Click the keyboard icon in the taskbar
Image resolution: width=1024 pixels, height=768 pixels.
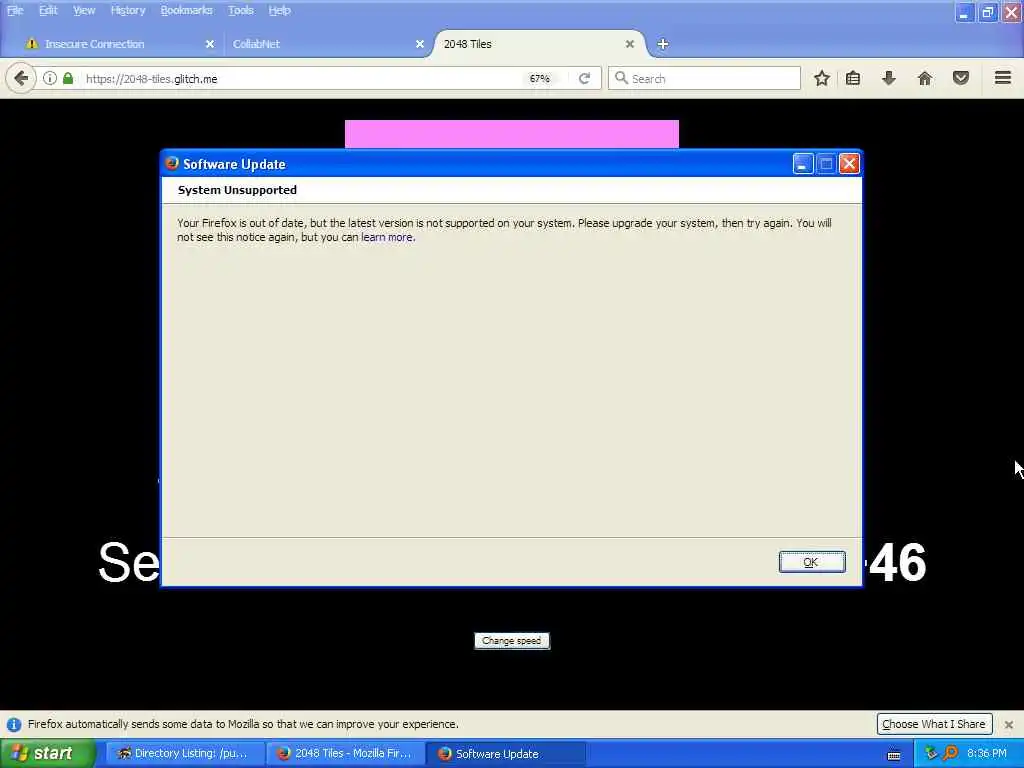[x=894, y=755]
